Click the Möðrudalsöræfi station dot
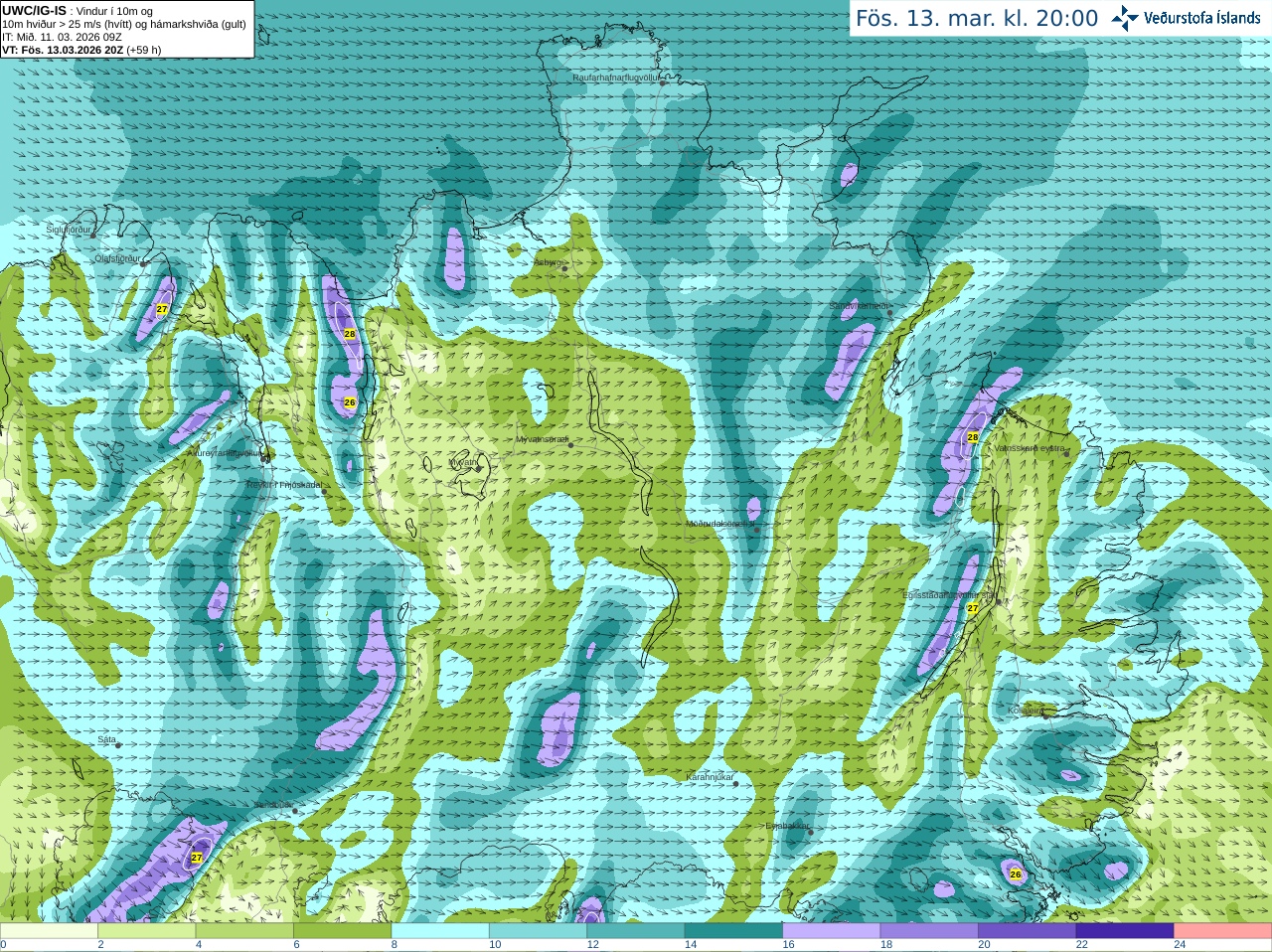 click(x=757, y=530)
